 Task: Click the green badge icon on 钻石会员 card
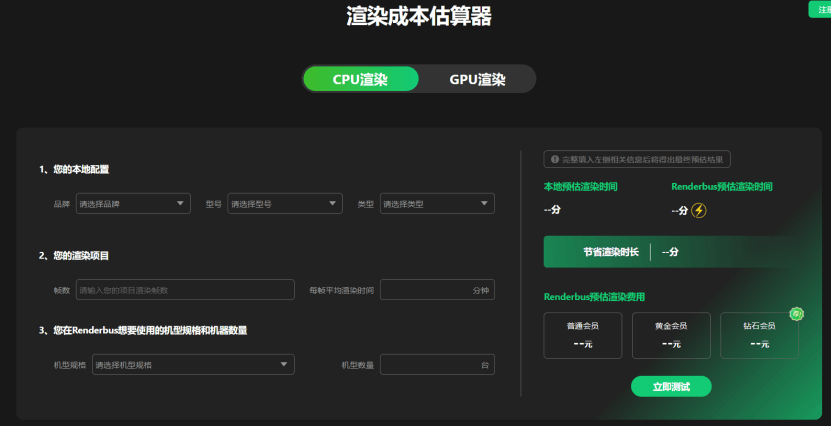[797, 314]
